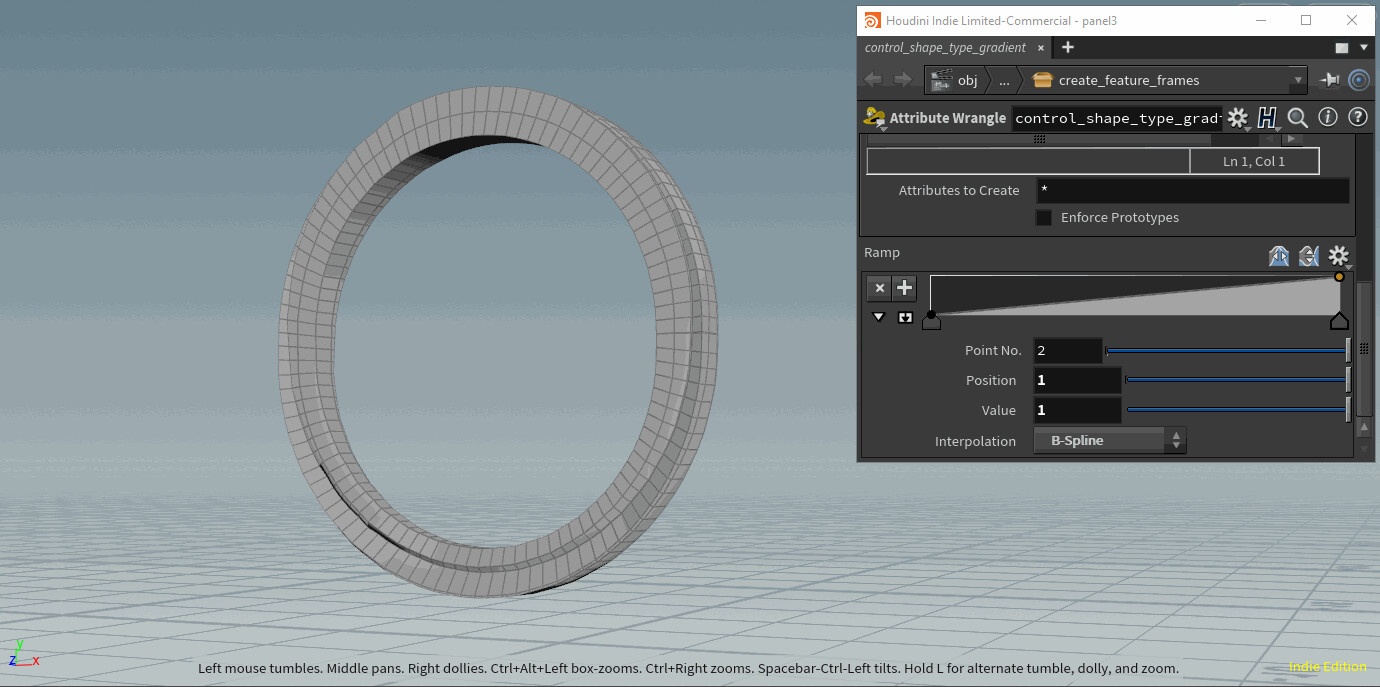Flip the ramp values vertically

point(1308,256)
